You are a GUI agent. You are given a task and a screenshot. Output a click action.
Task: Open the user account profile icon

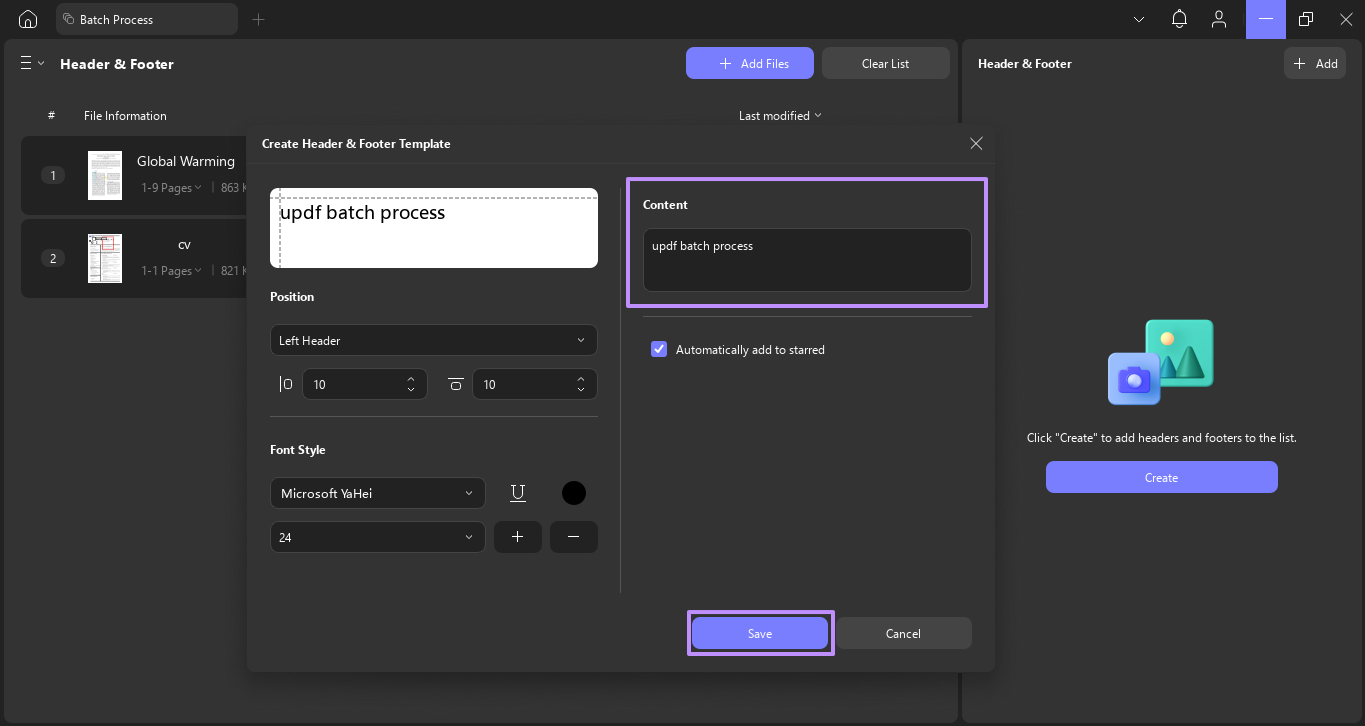1218,19
